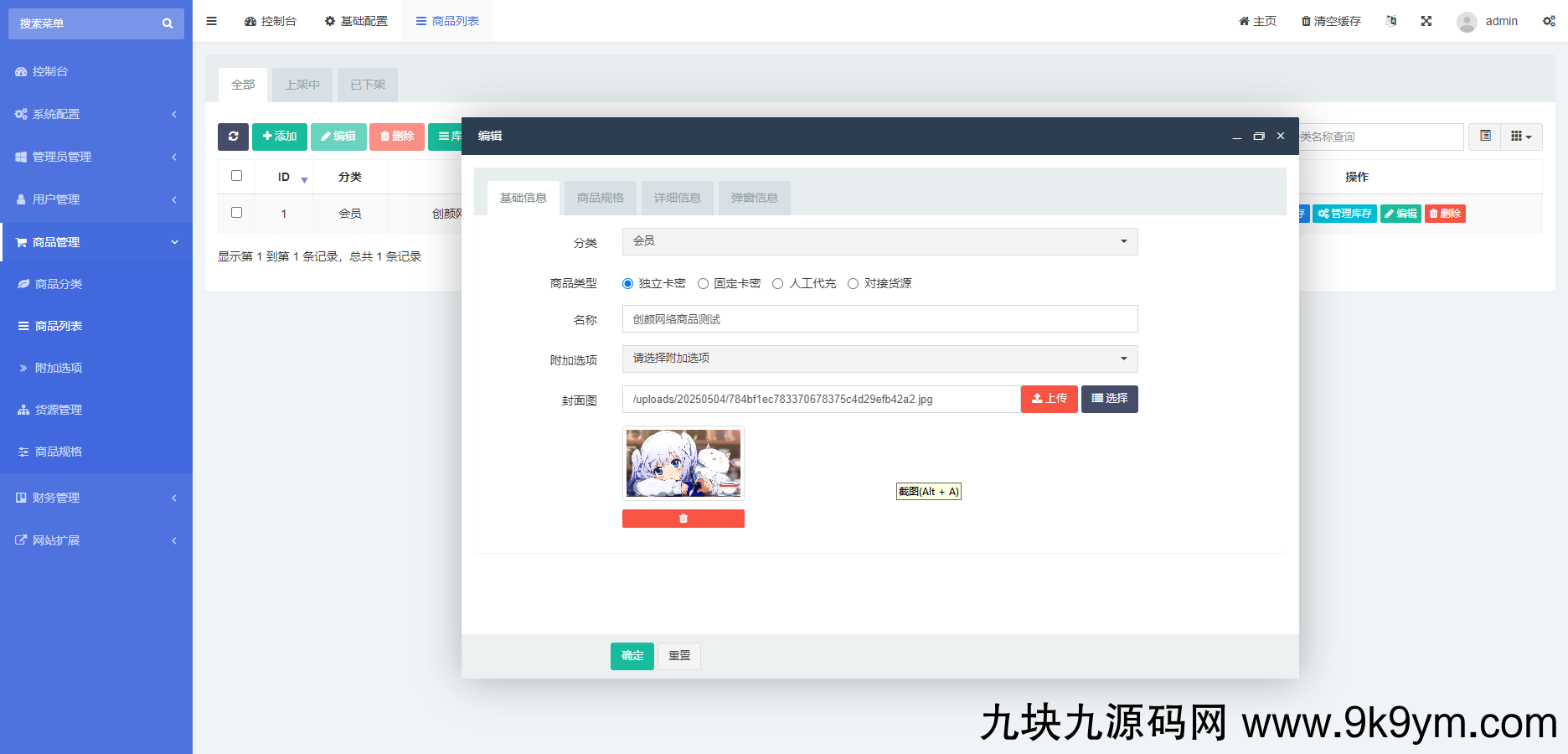Switch to the 已下架 tab in product list
1568x754 pixels.
(x=367, y=84)
